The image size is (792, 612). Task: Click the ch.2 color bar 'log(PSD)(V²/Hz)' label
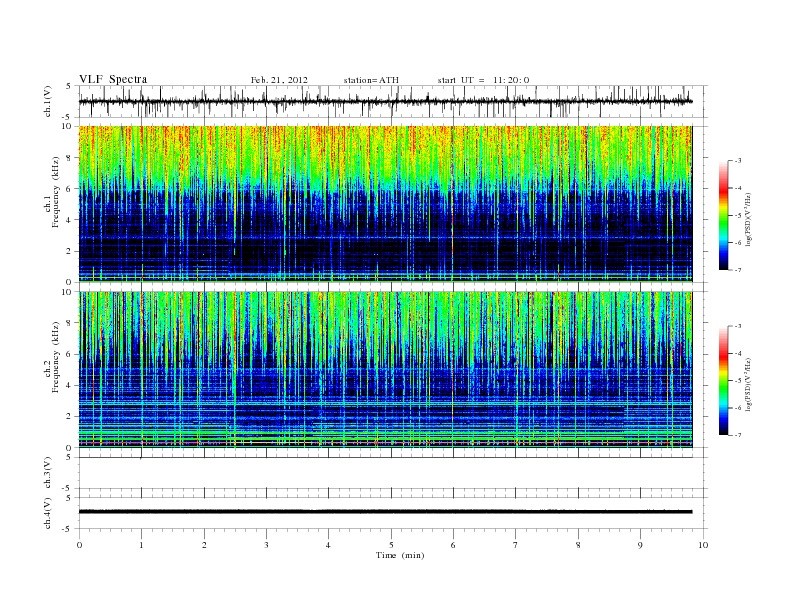click(x=748, y=384)
